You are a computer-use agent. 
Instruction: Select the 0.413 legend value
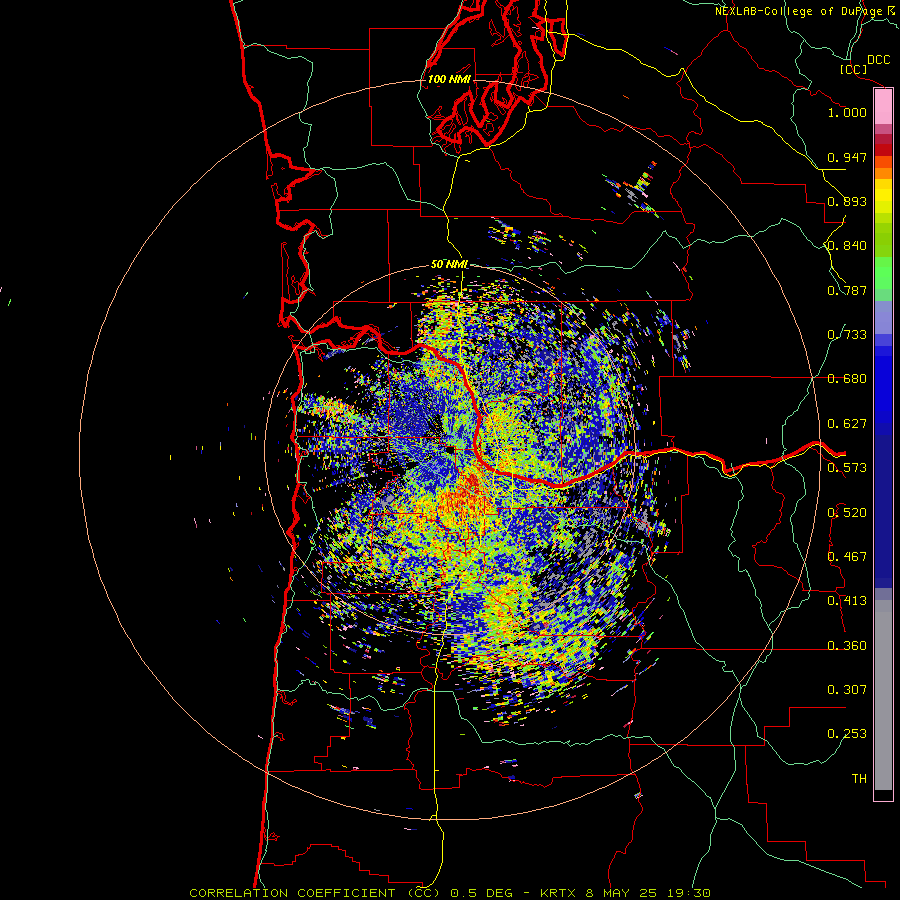click(847, 601)
